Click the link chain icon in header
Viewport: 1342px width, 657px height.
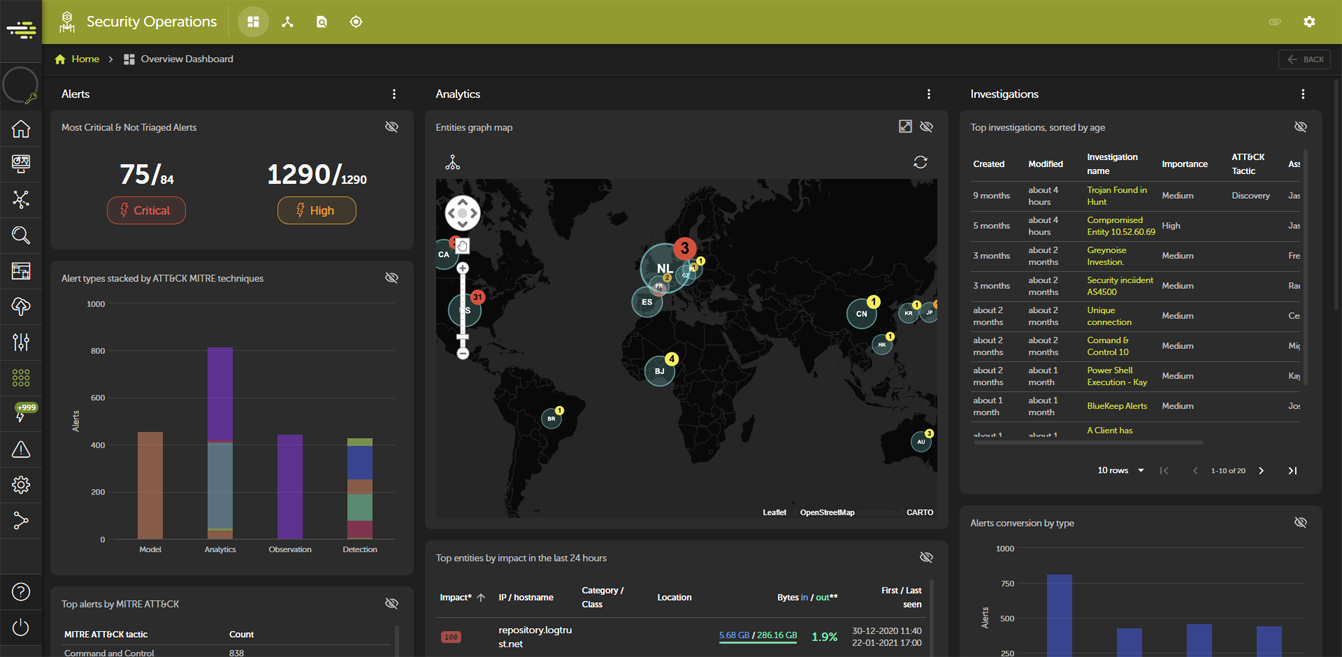1275,21
